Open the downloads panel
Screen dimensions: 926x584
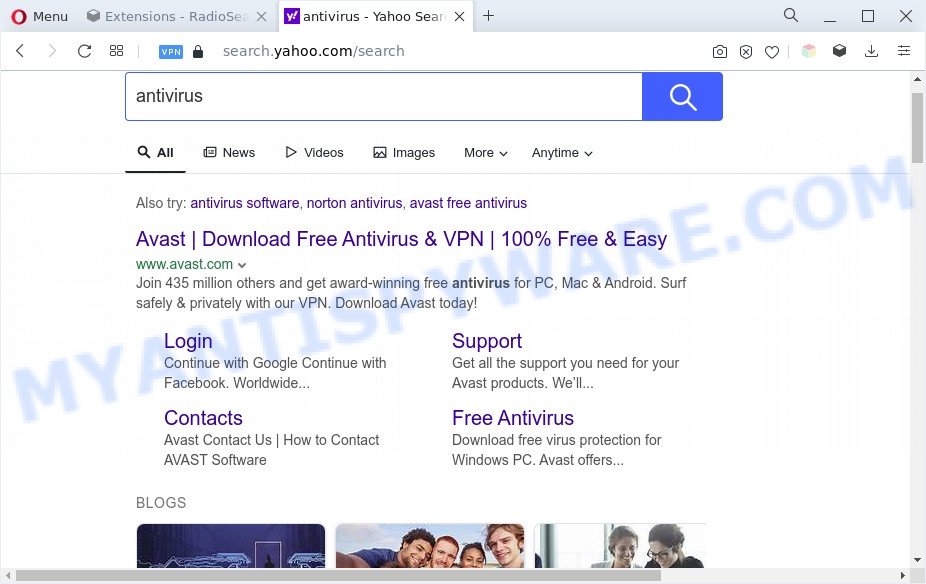tap(871, 51)
